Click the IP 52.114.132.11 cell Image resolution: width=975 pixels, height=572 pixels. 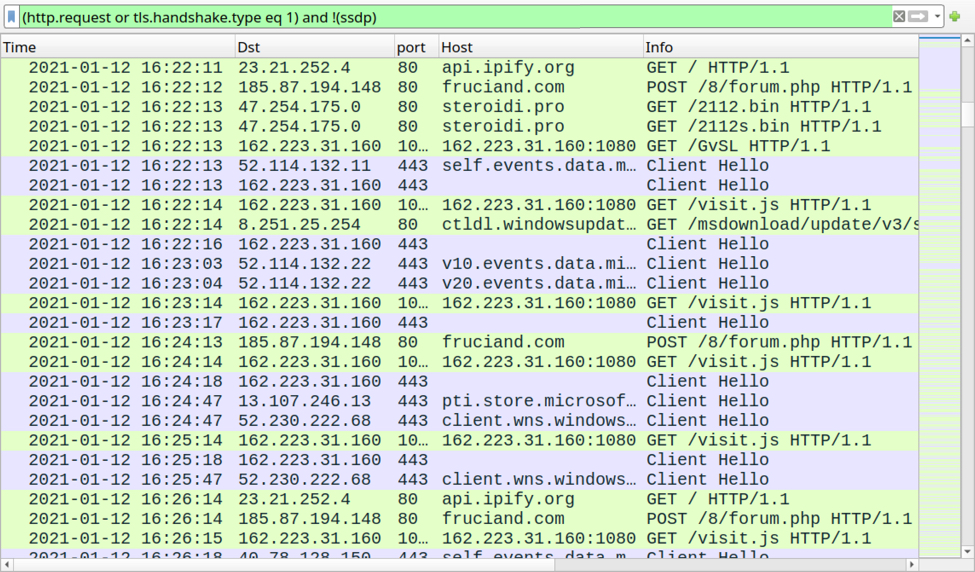click(x=304, y=165)
